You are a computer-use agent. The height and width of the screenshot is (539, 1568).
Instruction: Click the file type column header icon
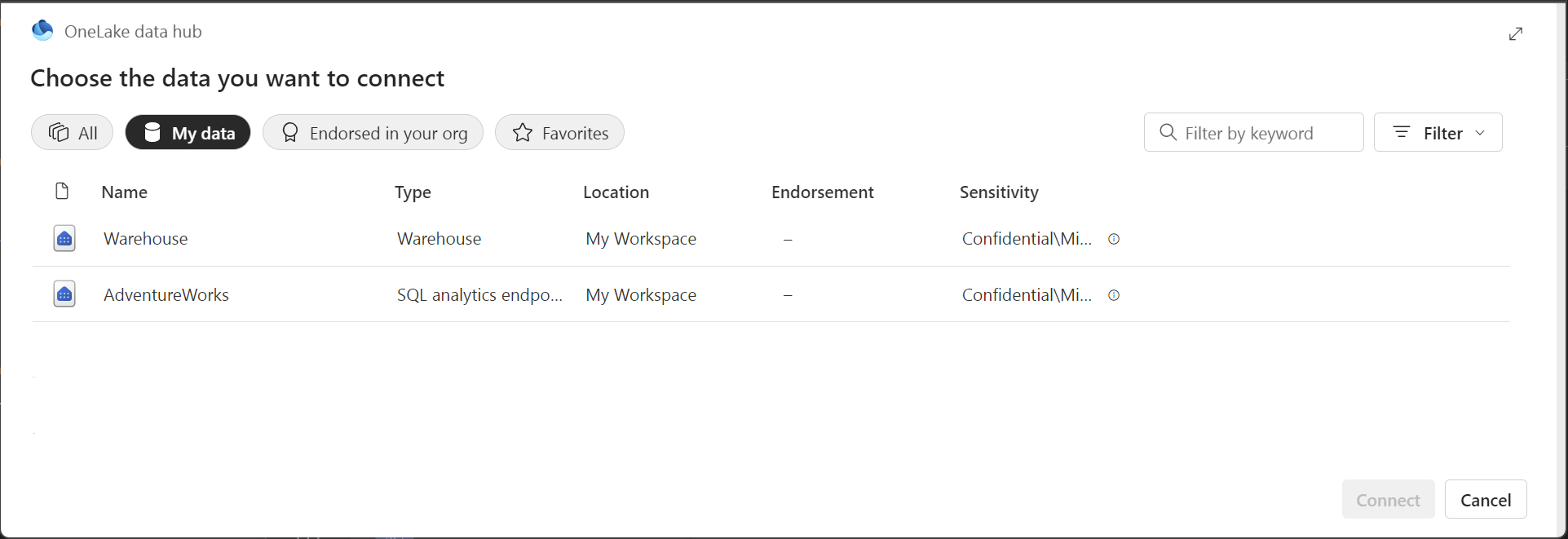(62, 192)
